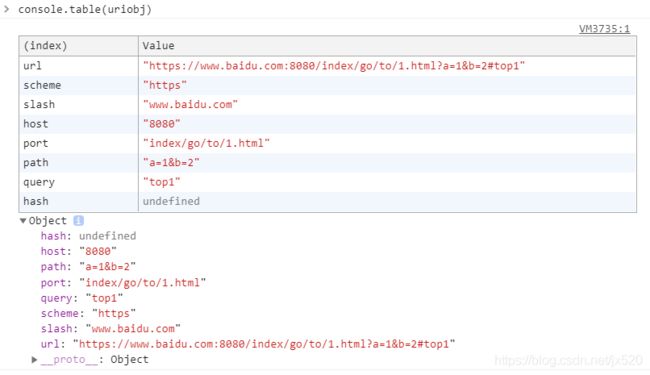
Task: Select the query row index cell
Action: pyautogui.click(x=78, y=182)
